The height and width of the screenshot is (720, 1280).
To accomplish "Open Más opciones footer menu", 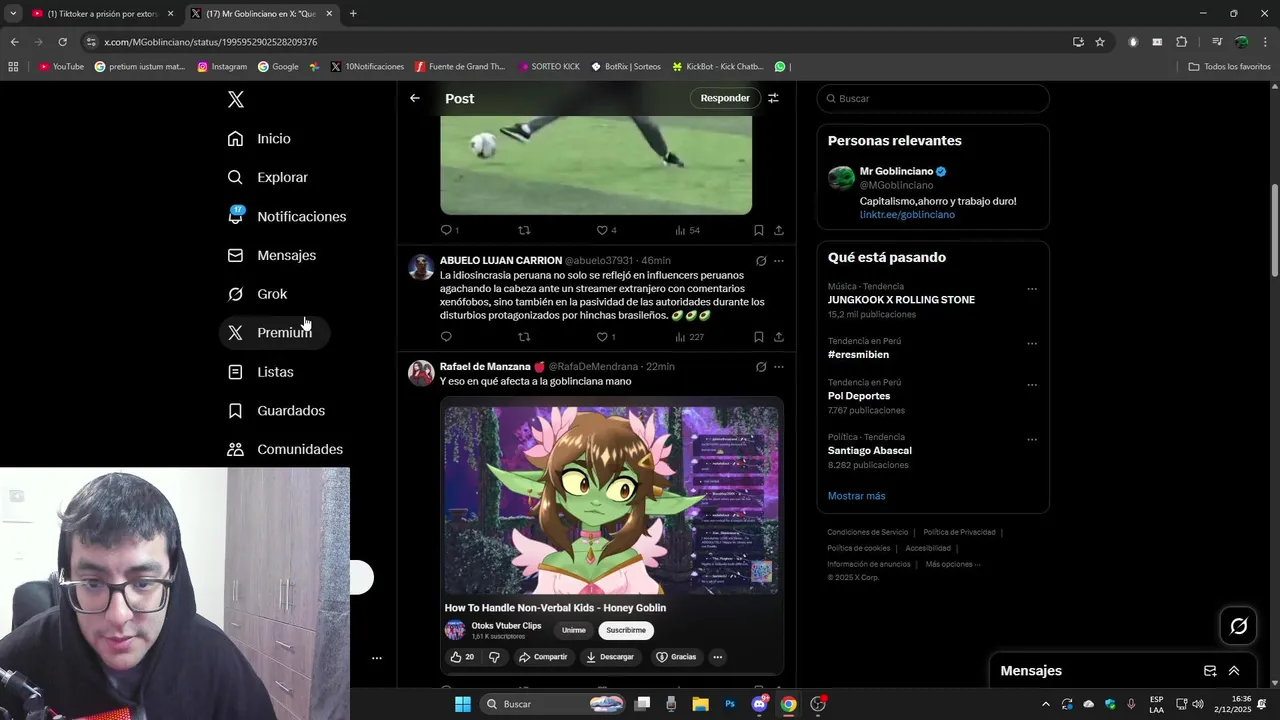I will 953,564.
